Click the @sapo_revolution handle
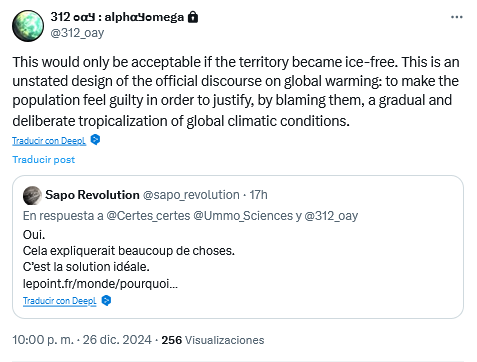 coord(191,195)
